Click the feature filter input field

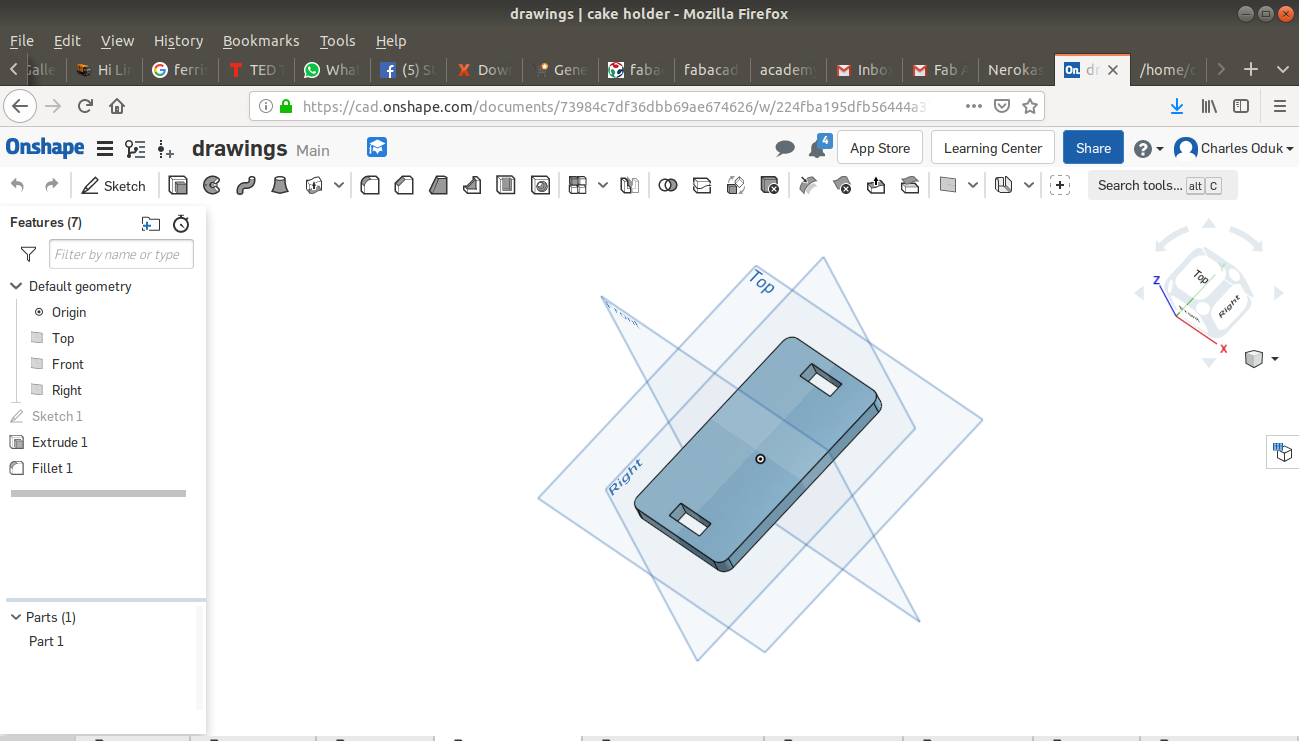coord(121,254)
